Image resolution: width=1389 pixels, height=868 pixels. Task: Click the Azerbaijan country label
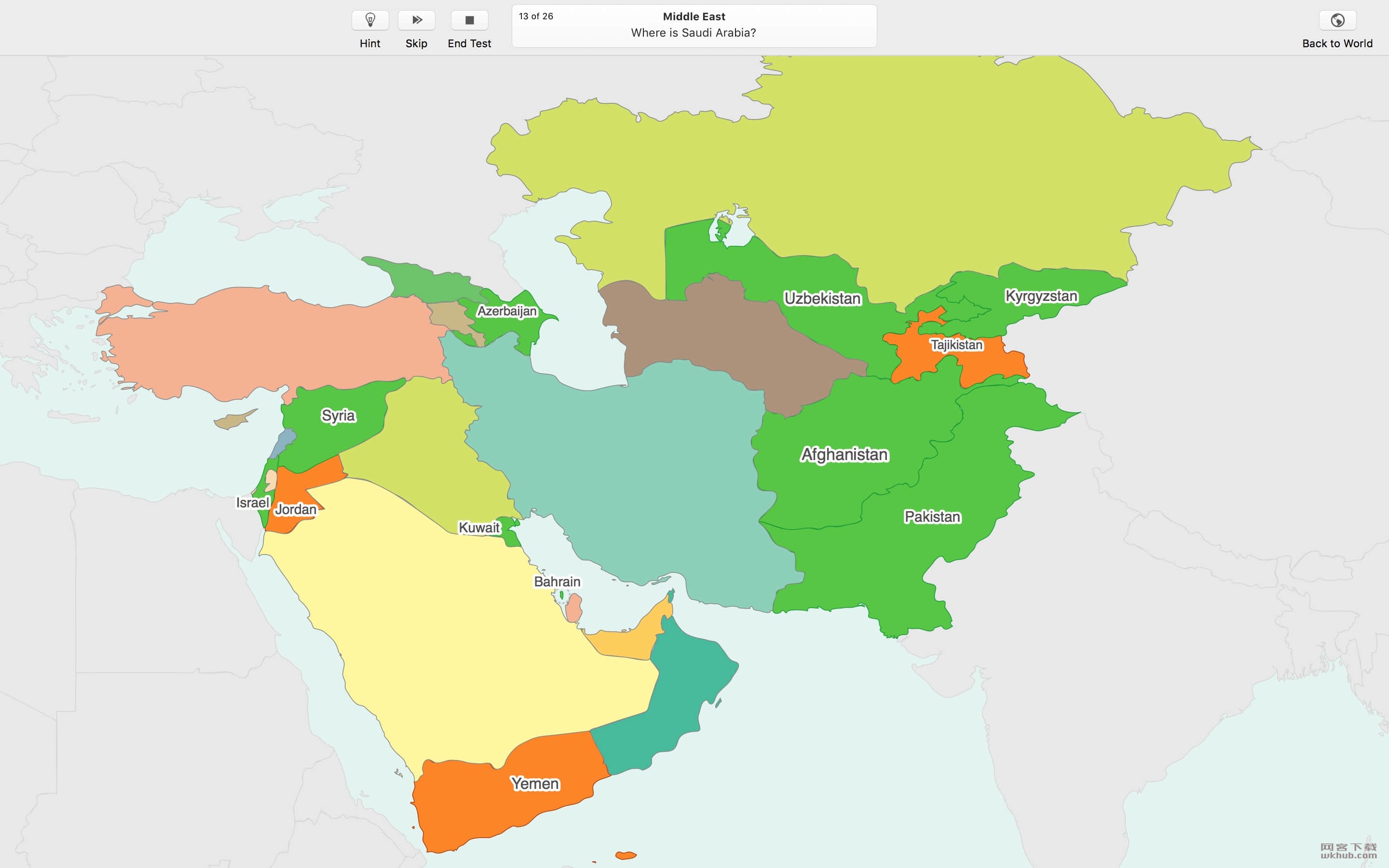point(507,311)
